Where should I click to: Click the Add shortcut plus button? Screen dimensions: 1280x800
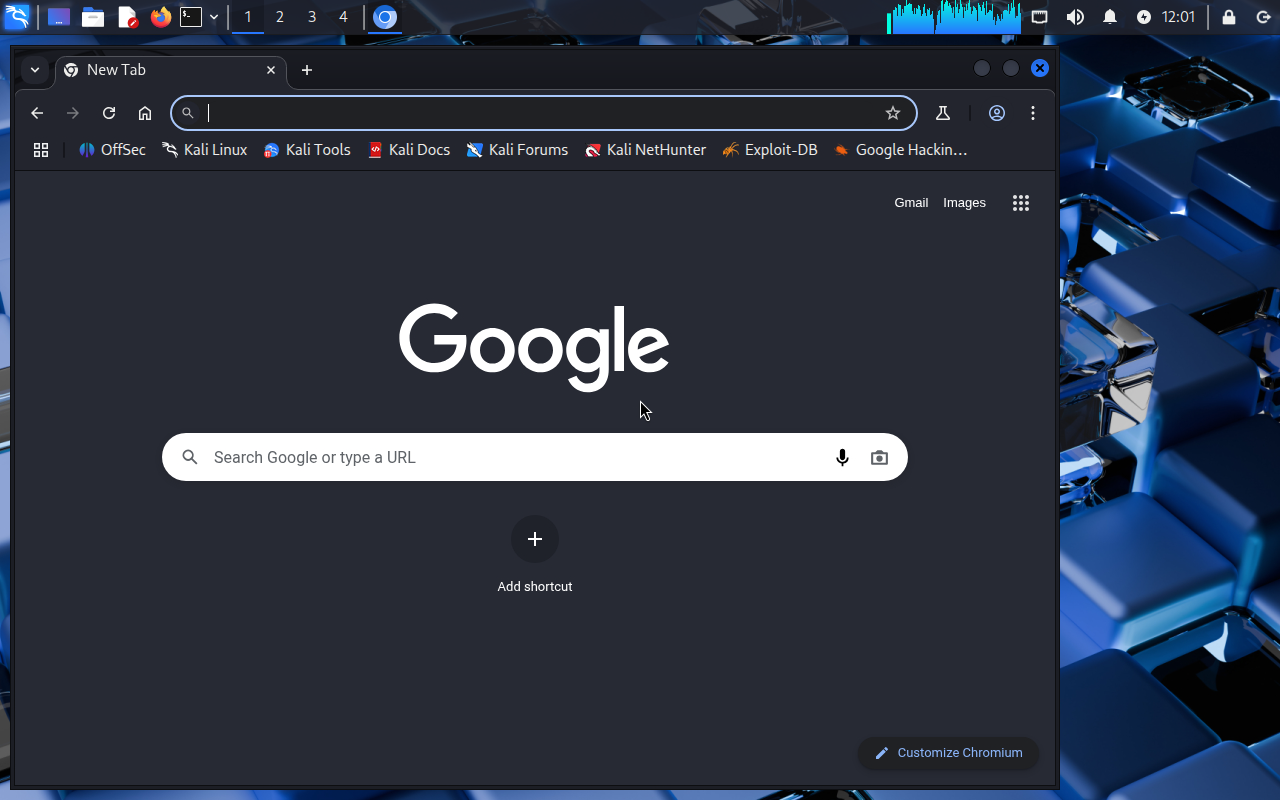(535, 540)
